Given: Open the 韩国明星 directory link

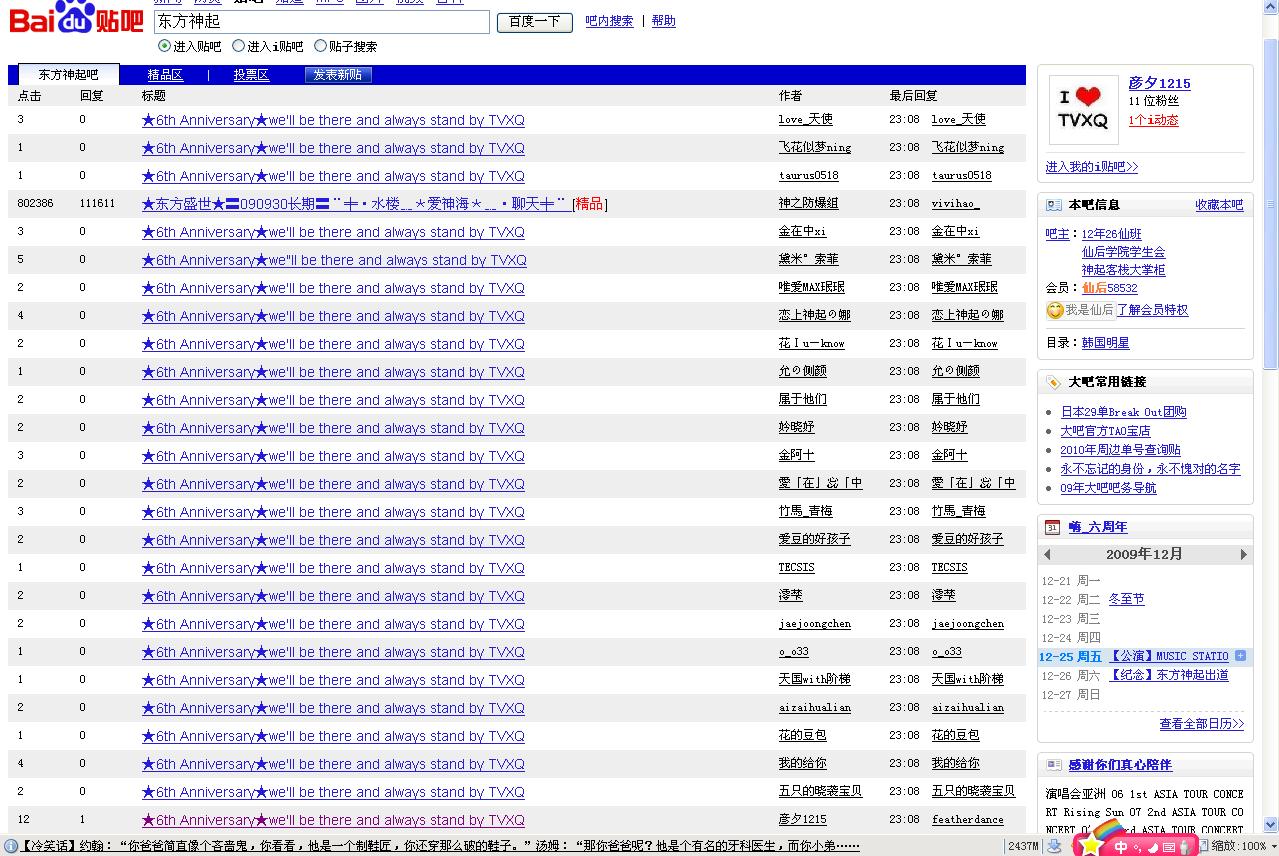Looking at the screenshot, I should click(x=1105, y=343).
